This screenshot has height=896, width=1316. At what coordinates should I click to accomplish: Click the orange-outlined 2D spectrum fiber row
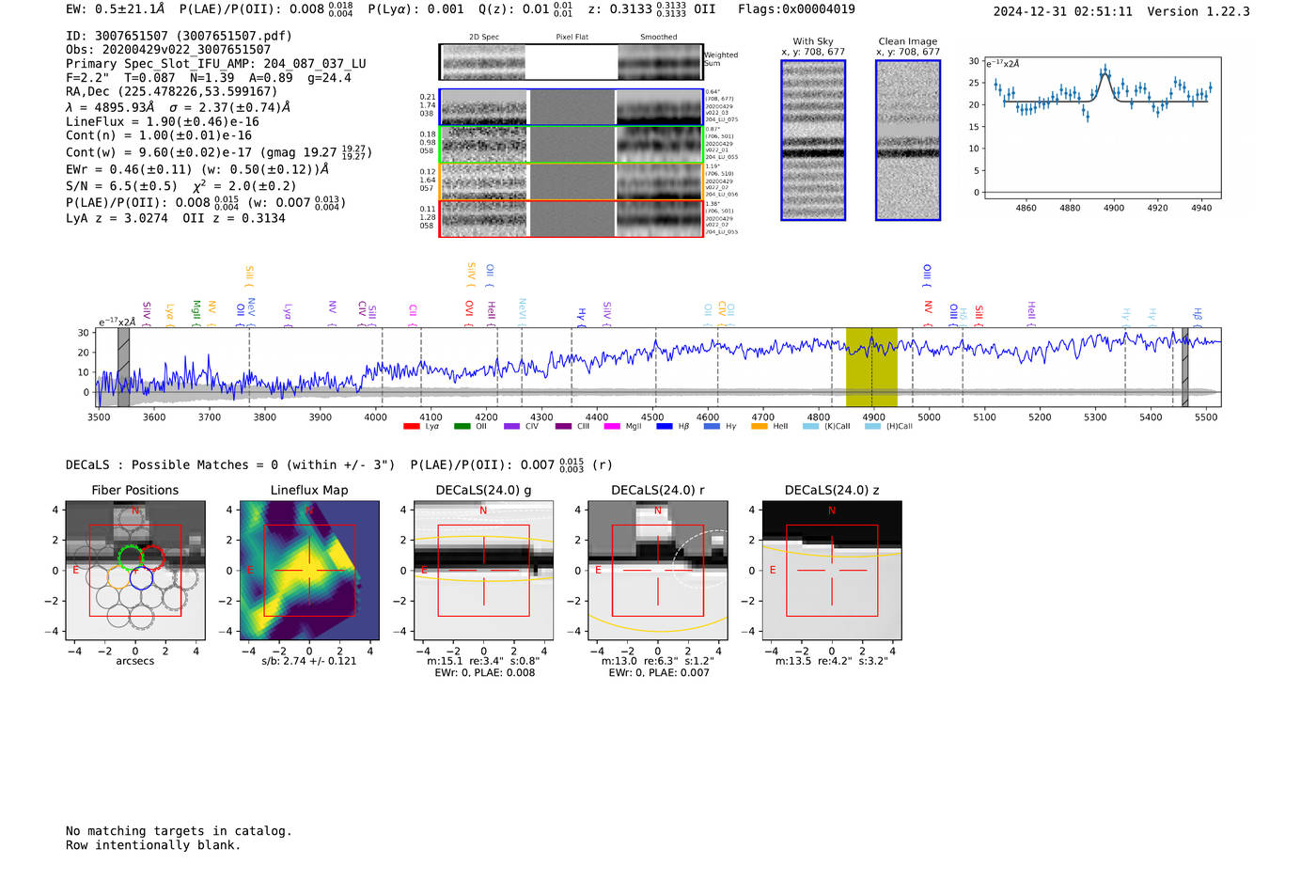pyautogui.click(x=572, y=181)
